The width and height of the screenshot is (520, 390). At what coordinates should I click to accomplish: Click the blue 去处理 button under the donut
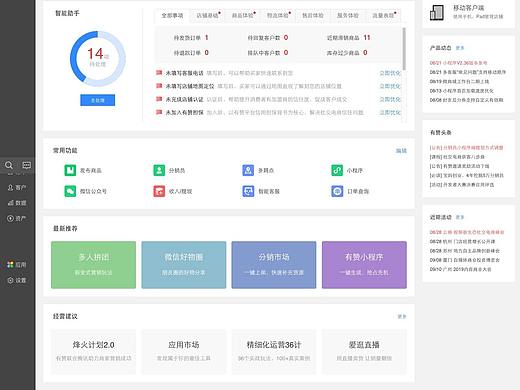click(98, 100)
